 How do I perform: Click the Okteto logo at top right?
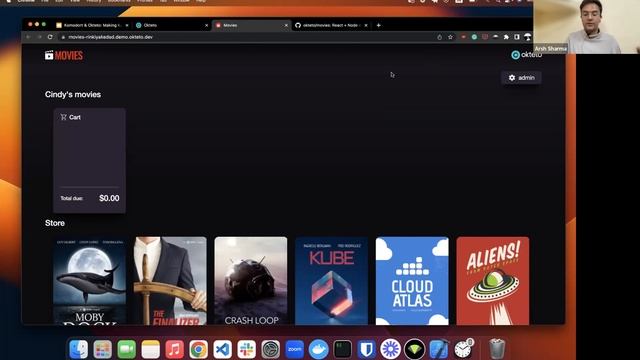coord(526,55)
